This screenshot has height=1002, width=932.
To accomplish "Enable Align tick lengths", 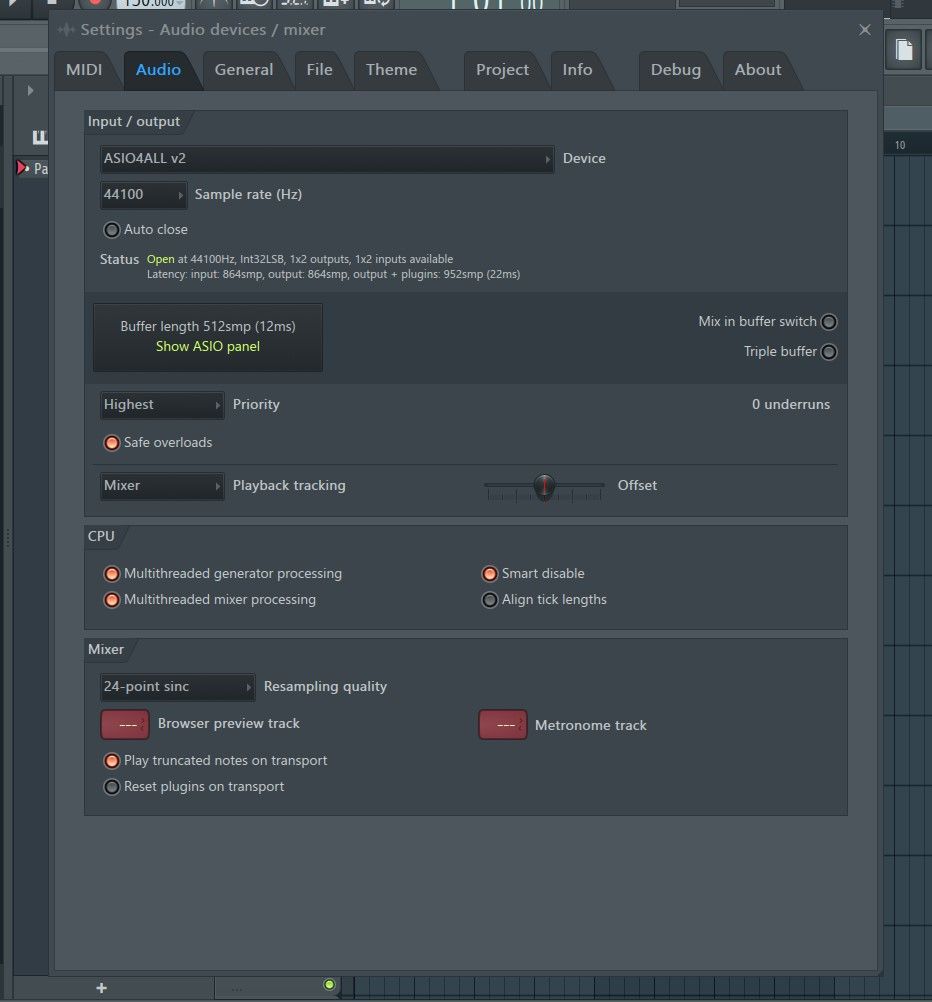I will coord(490,600).
